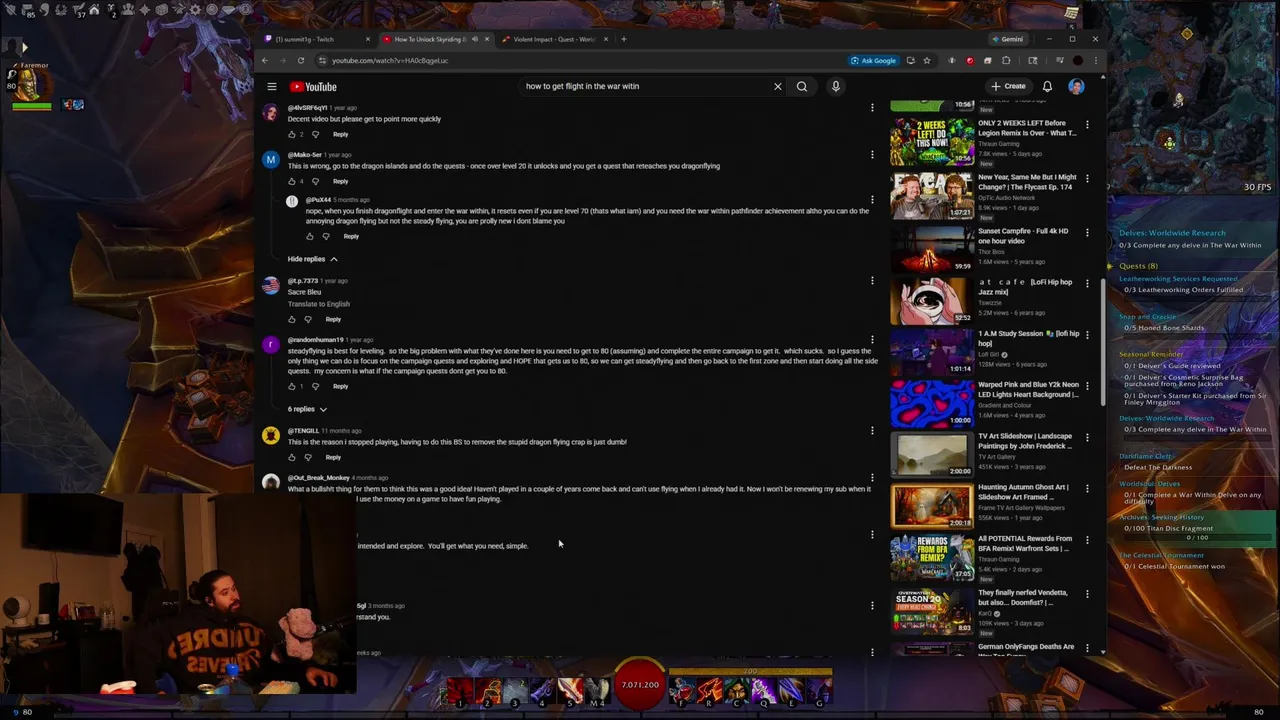Open options menu for @PuX44 reply

[872, 199]
